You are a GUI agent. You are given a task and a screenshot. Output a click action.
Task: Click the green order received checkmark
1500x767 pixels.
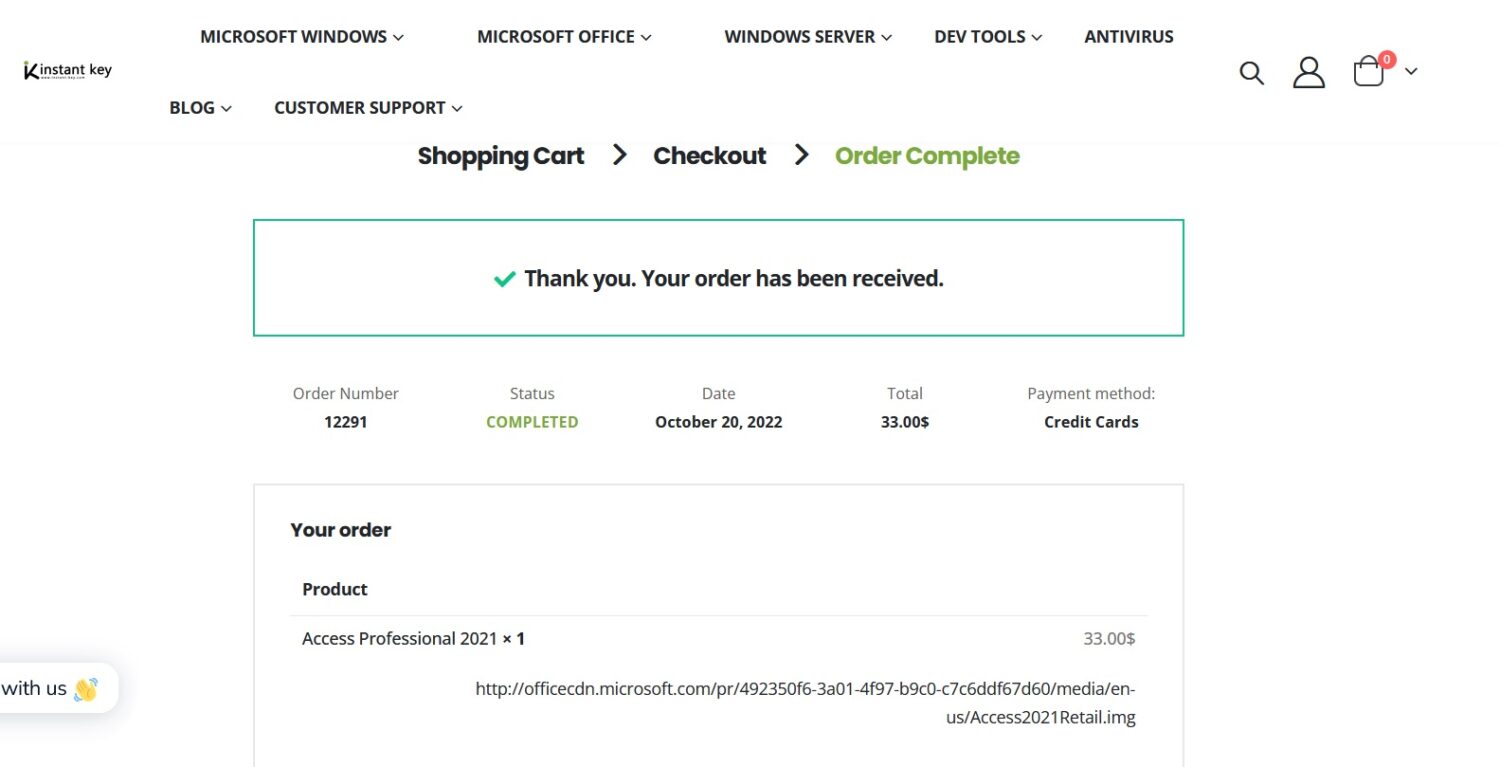pyautogui.click(x=505, y=279)
